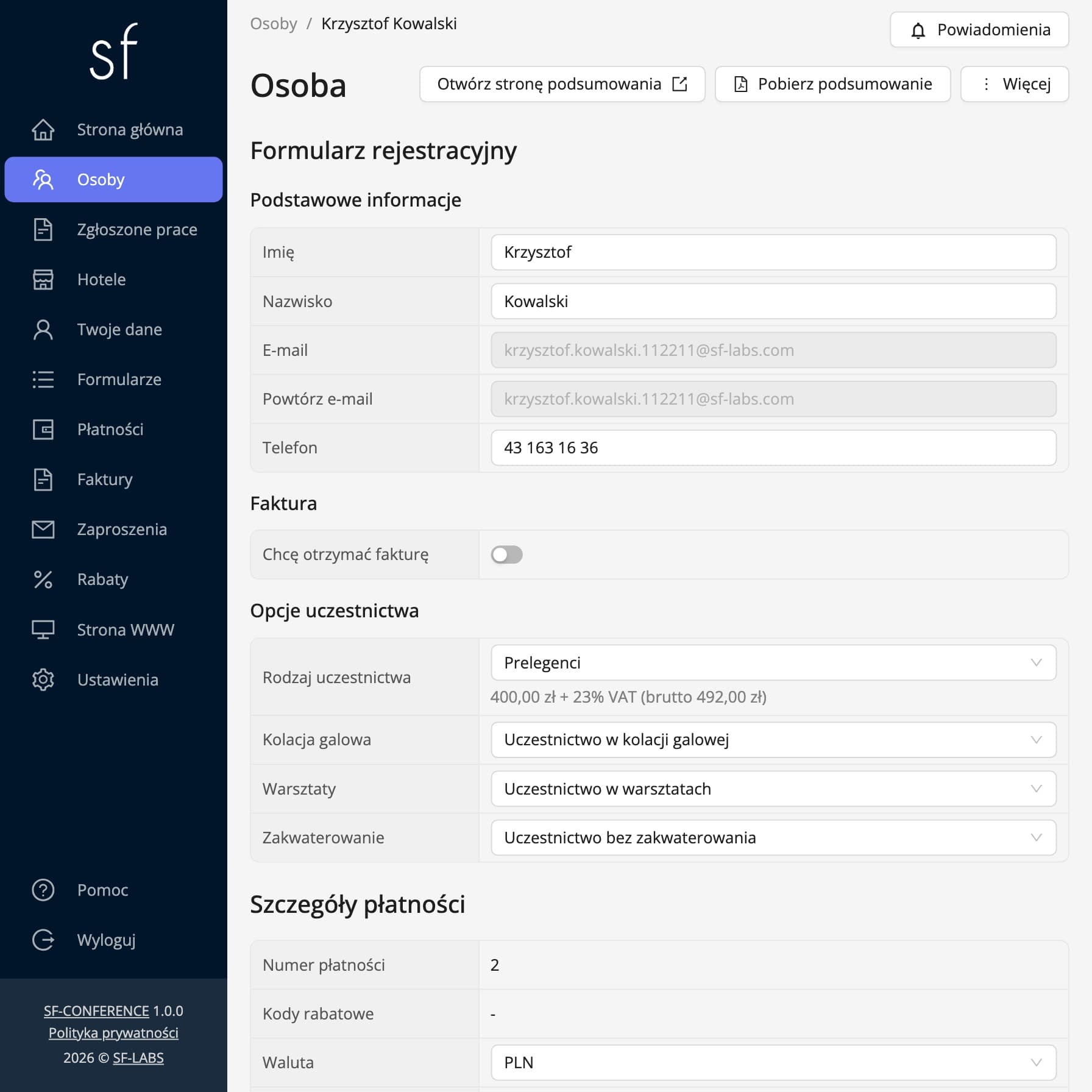The image size is (1092, 1092).
Task: Open Zgłoszone prace section
Action: [113, 230]
